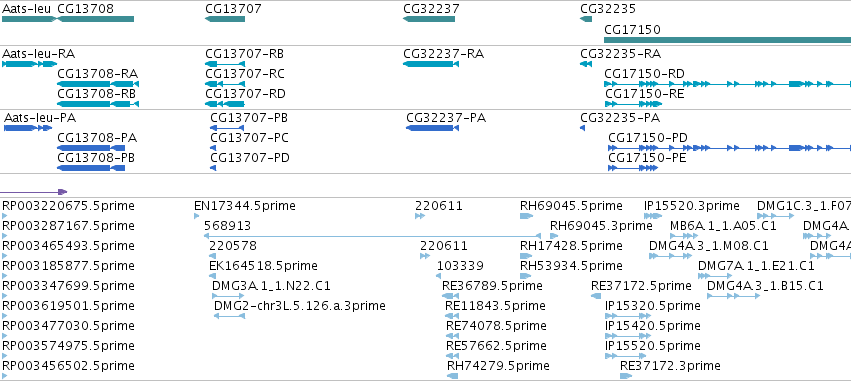Select the CG13708 gene bar
Image resolution: width=851 pixels, height=381 pixels.
click(x=96, y=19)
